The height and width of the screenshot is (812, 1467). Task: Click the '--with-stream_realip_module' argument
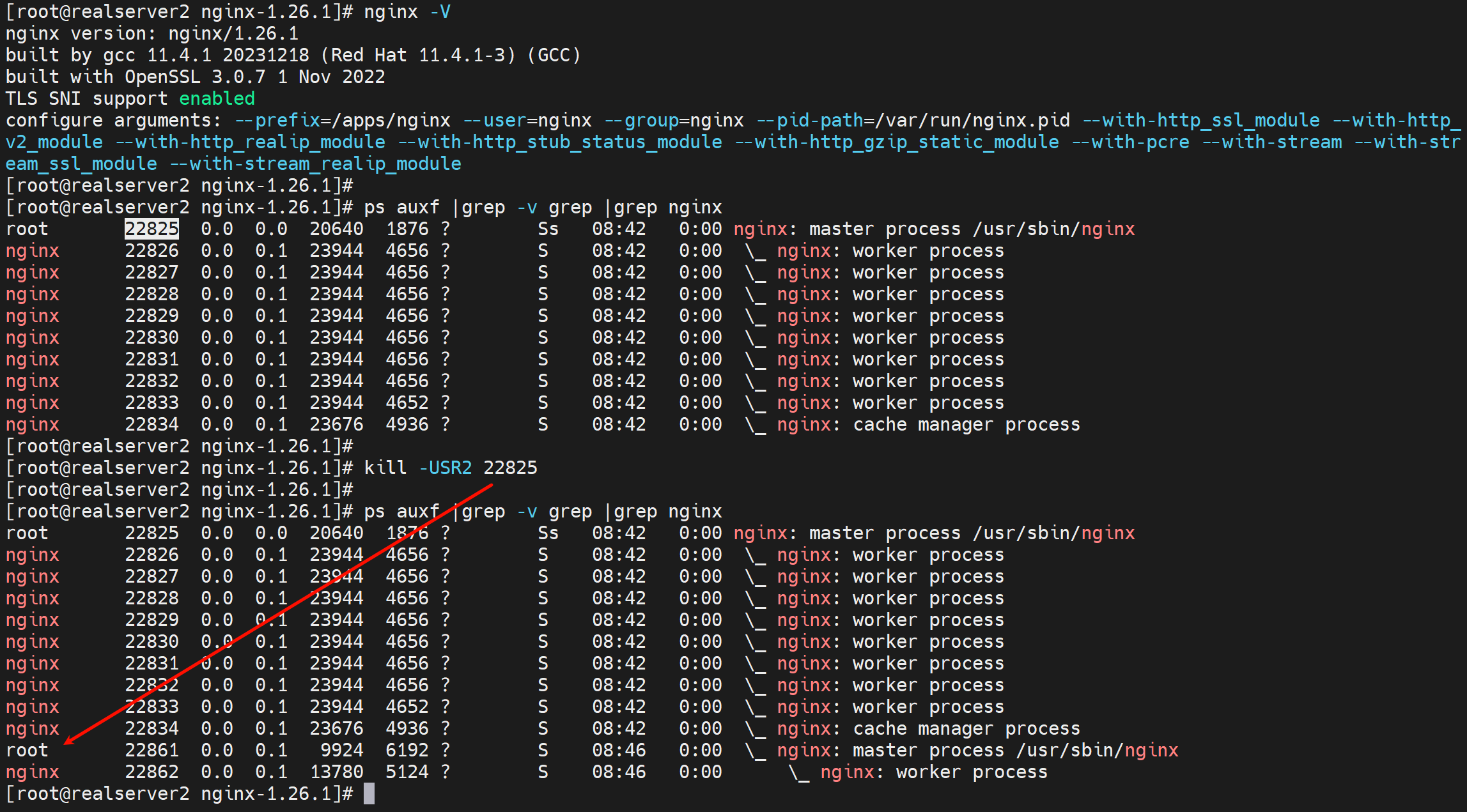315,164
